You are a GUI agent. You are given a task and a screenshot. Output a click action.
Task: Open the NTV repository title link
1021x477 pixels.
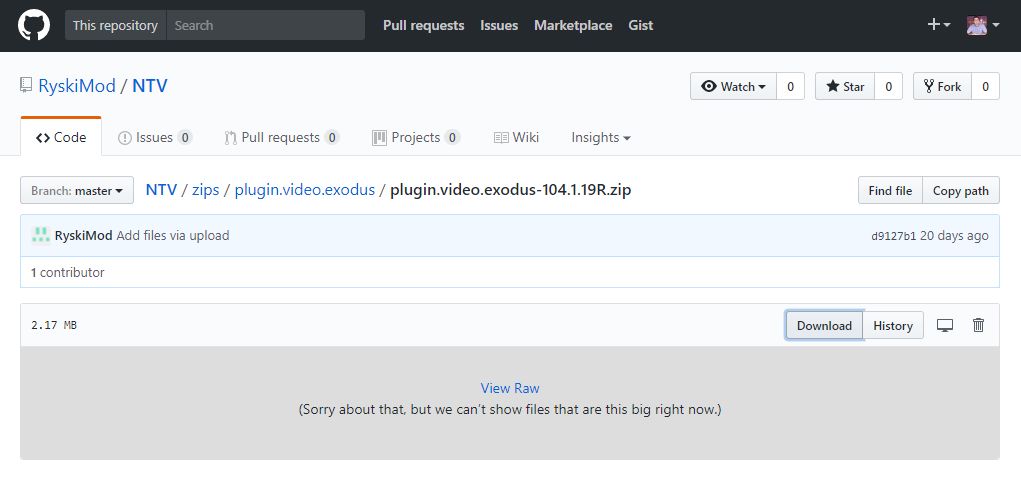tap(150, 86)
